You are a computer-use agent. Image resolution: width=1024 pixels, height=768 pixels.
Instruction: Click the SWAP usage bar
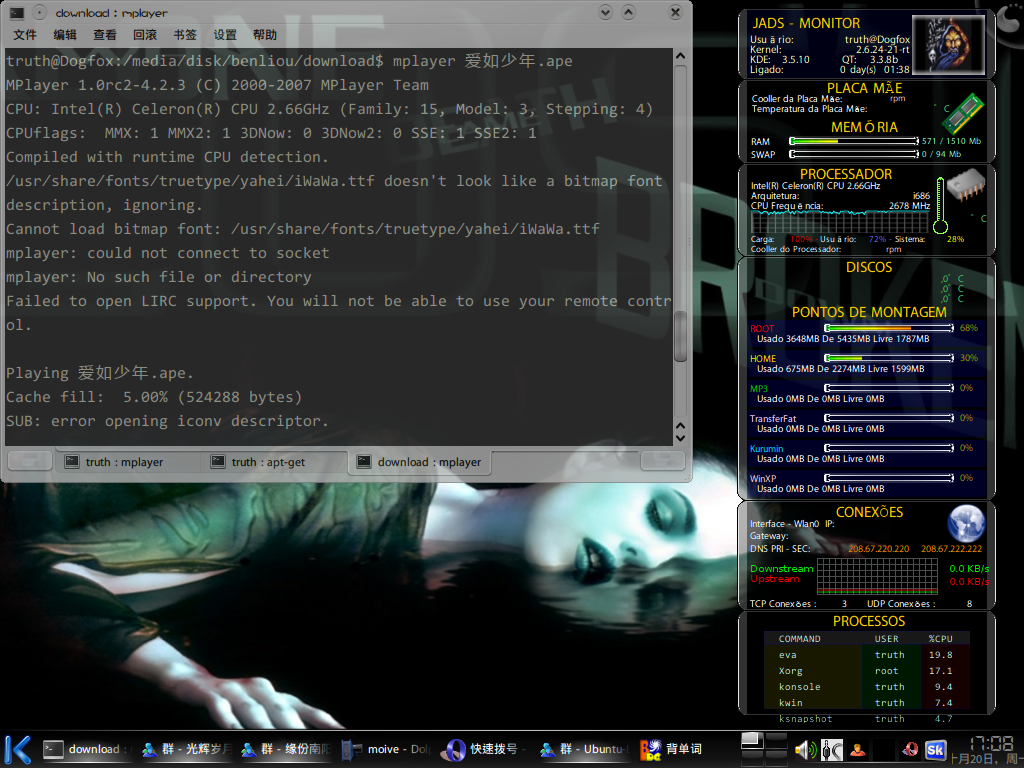(x=854, y=154)
